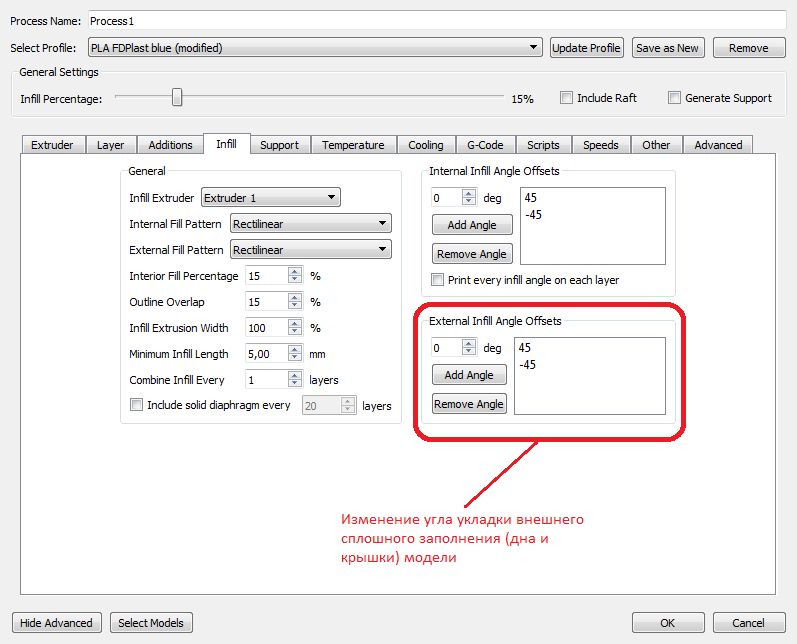Viewport: 797px width, 644px height.
Task: Select 45 in Internal Infill Angle Offsets list
Action: (531, 198)
